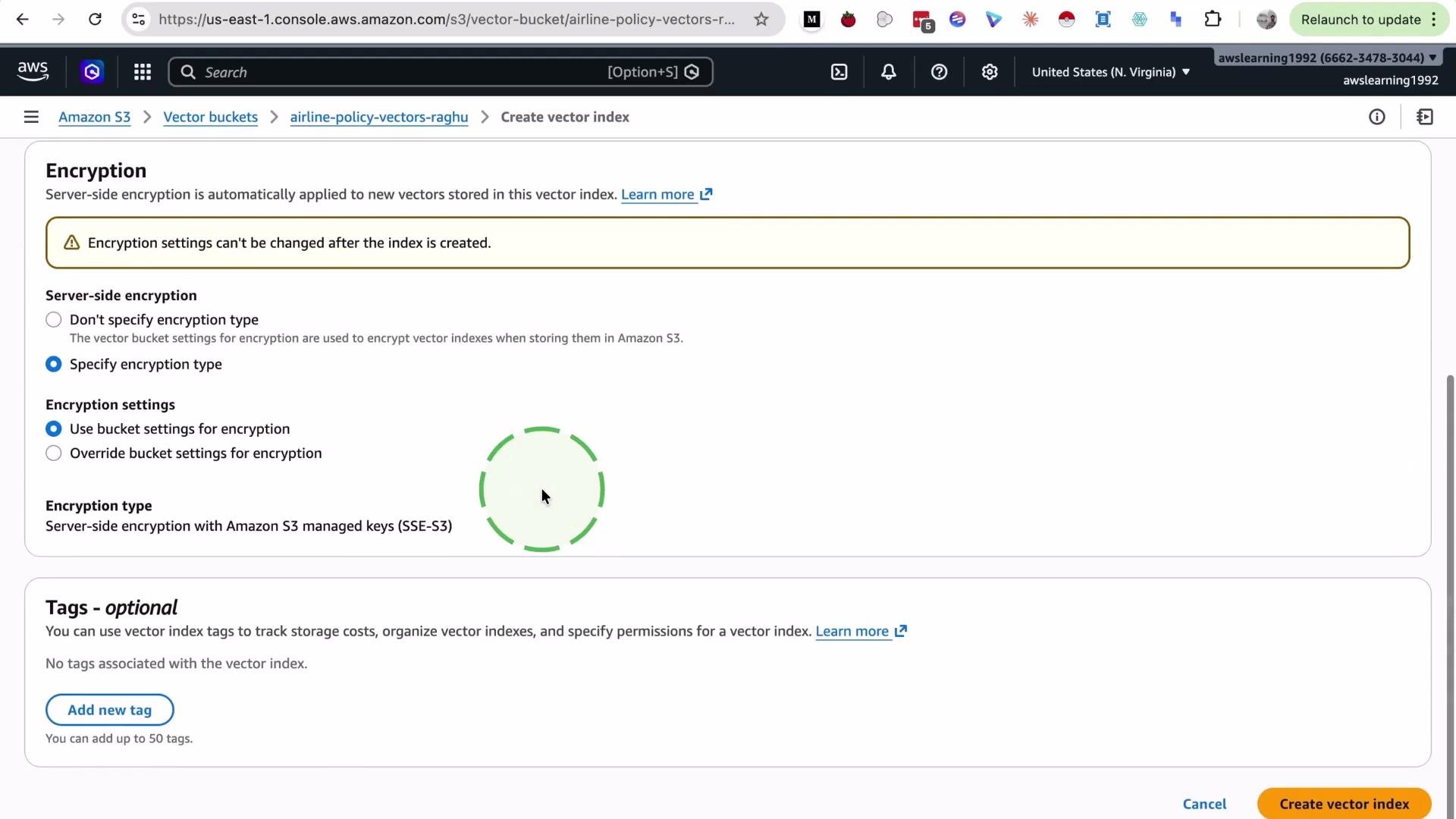Click the browser forward arrow

(58, 20)
